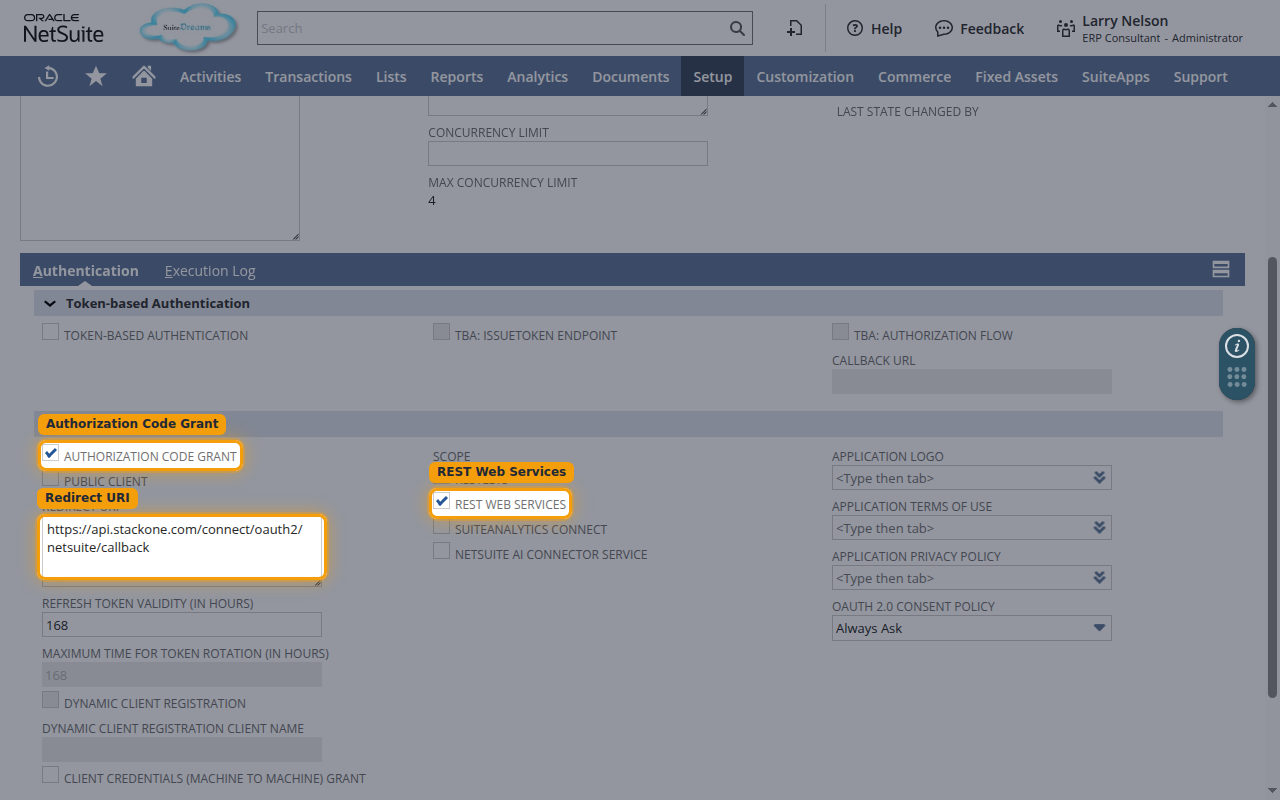Open Help from the header
The width and height of the screenshot is (1280, 800).
point(874,28)
